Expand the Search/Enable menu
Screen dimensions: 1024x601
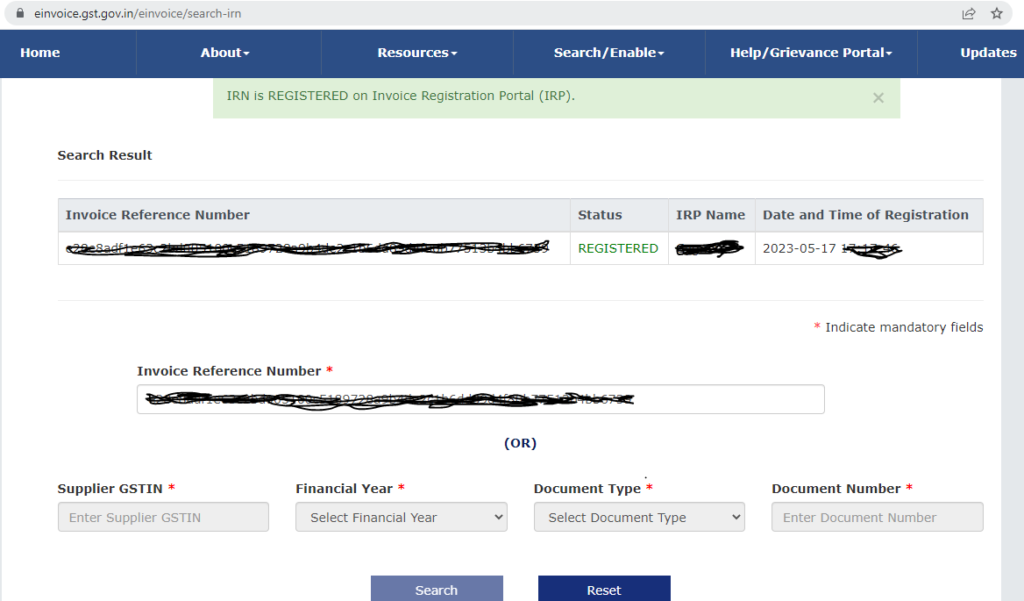click(609, 53)
